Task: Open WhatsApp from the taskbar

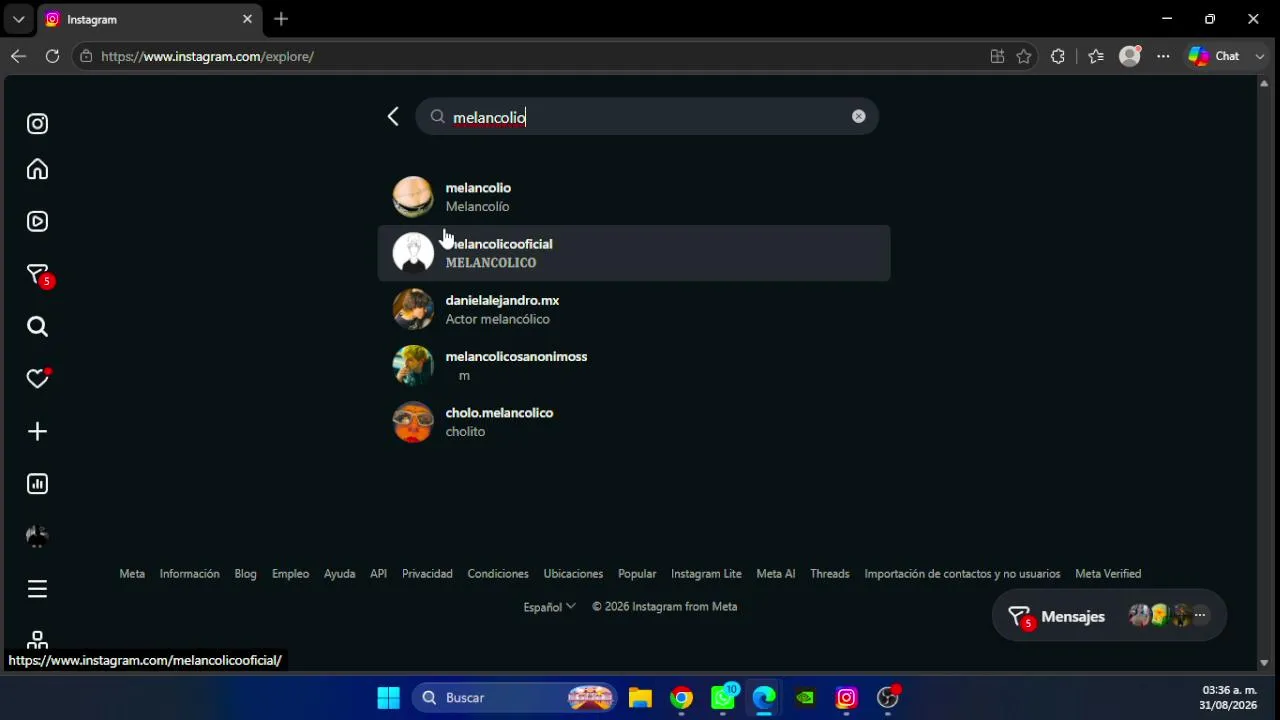Action: coord(723,697)
